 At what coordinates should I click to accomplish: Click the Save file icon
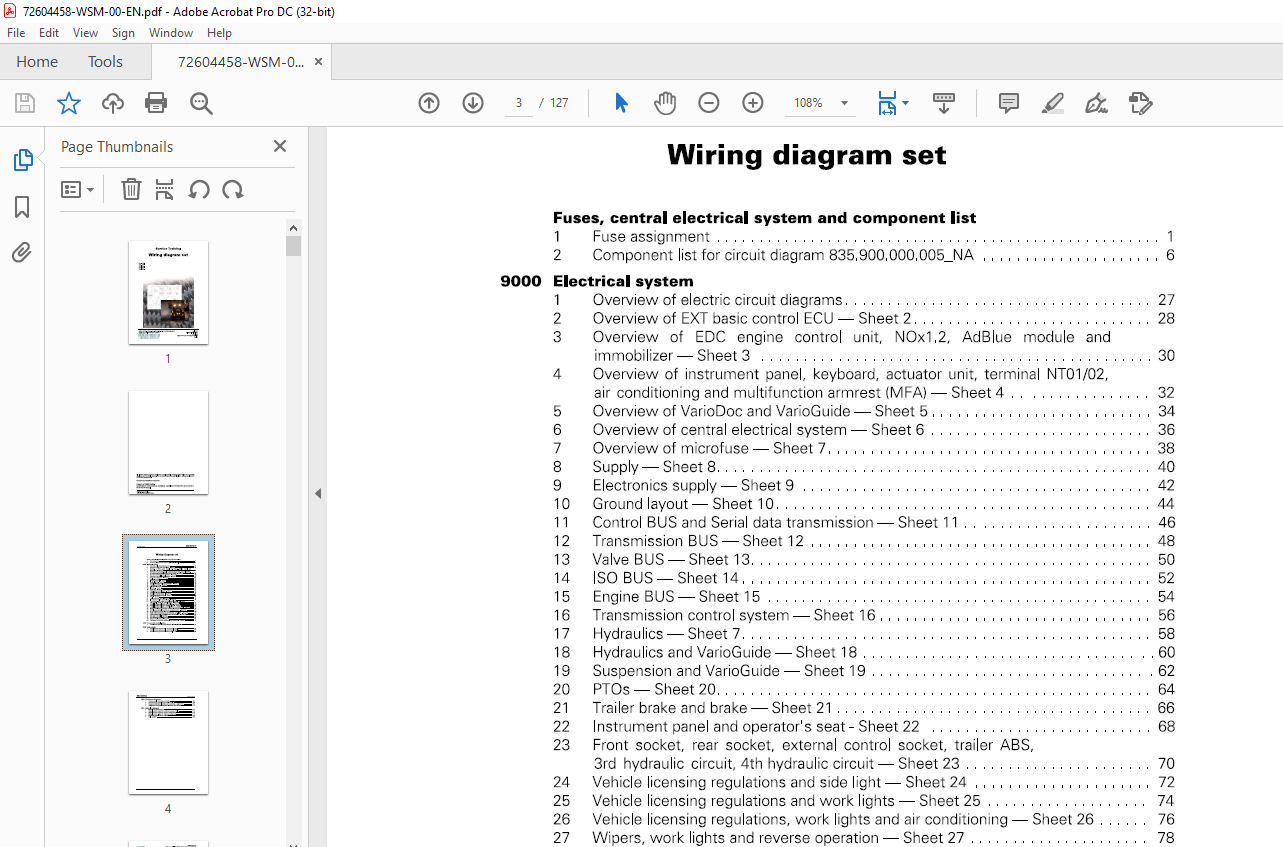pos(25,103)
